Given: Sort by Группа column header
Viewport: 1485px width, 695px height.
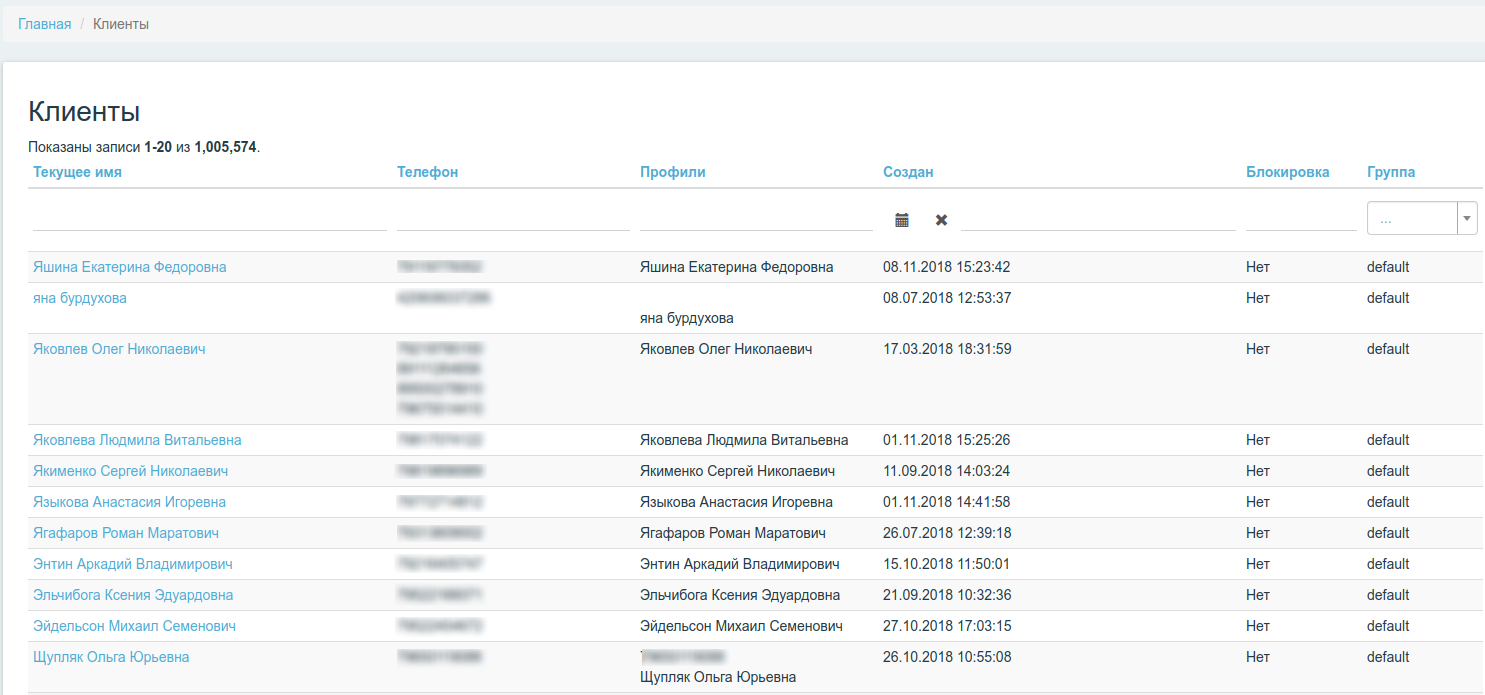Looking at the screenshot, I should coord(1390,172).
